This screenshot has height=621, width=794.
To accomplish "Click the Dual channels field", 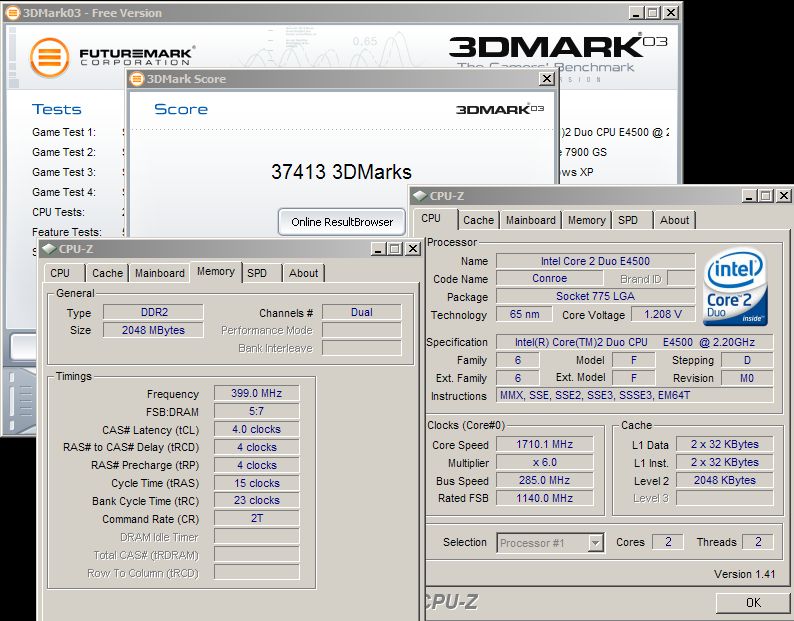I will [362, 312].
